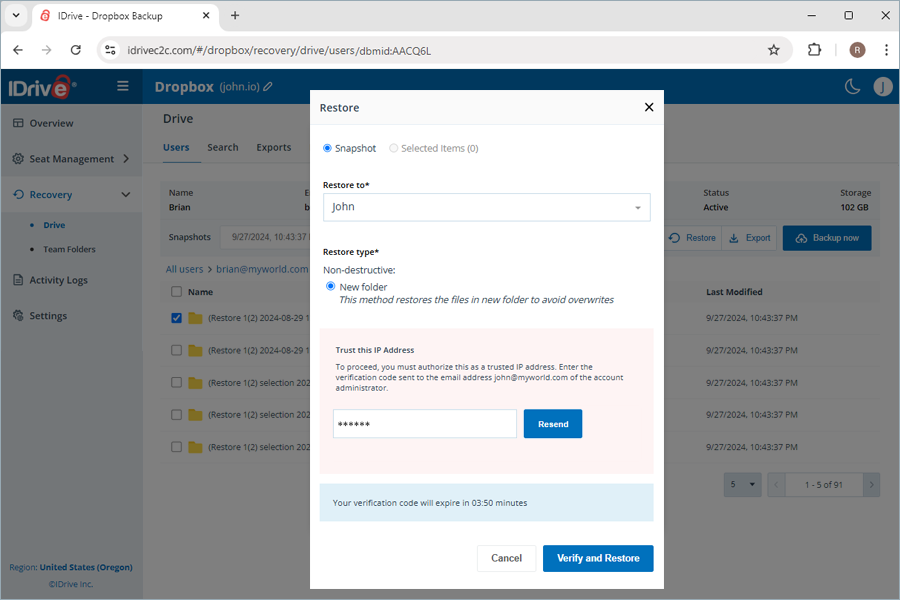Click the Last Modified column header

point(734,292)
